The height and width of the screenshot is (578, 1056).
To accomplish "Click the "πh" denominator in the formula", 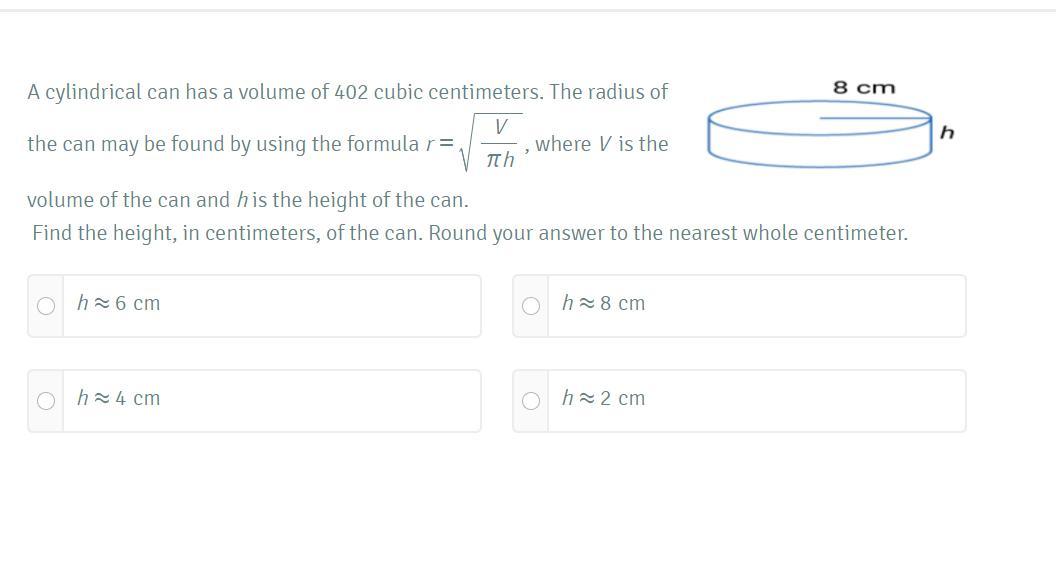I will tap(500, 160).
